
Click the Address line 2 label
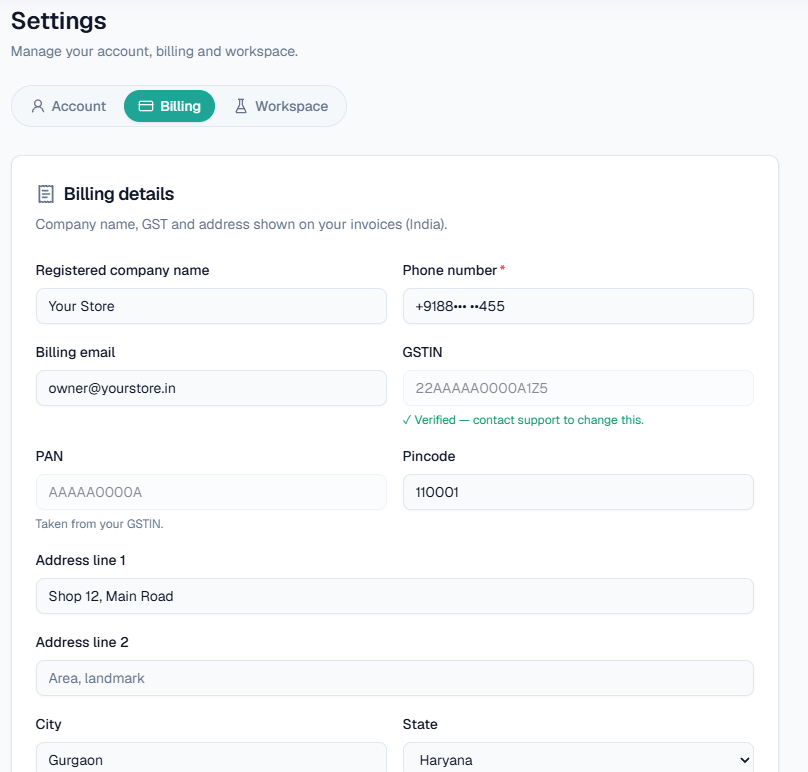pyautogui.click(x=82, y=643)
